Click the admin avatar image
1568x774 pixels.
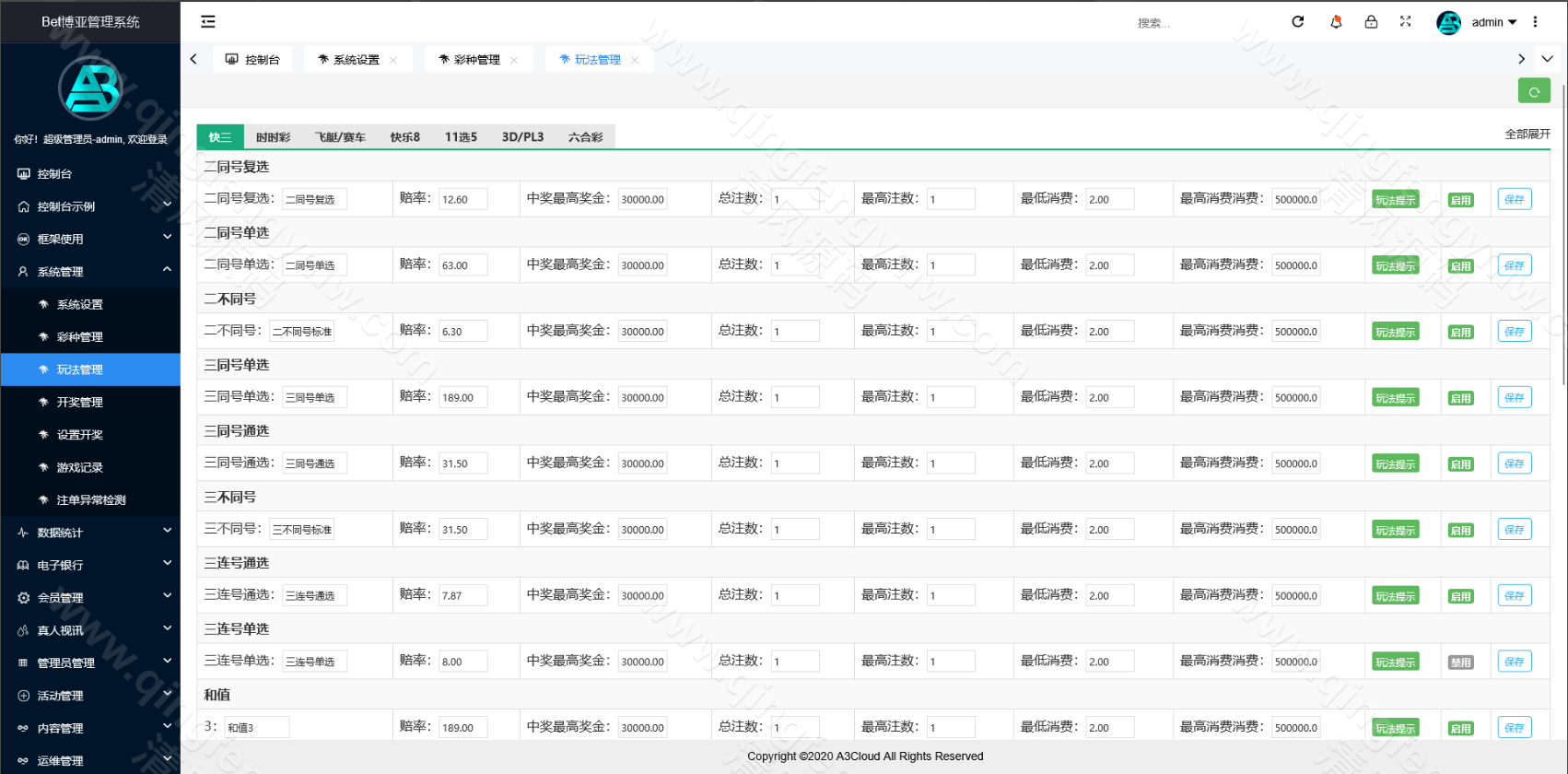tap(1449, 22)
